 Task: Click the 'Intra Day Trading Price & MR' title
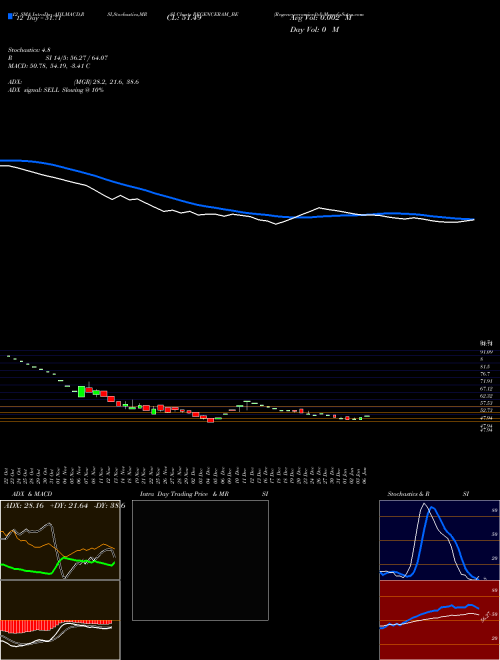[184, 494]
